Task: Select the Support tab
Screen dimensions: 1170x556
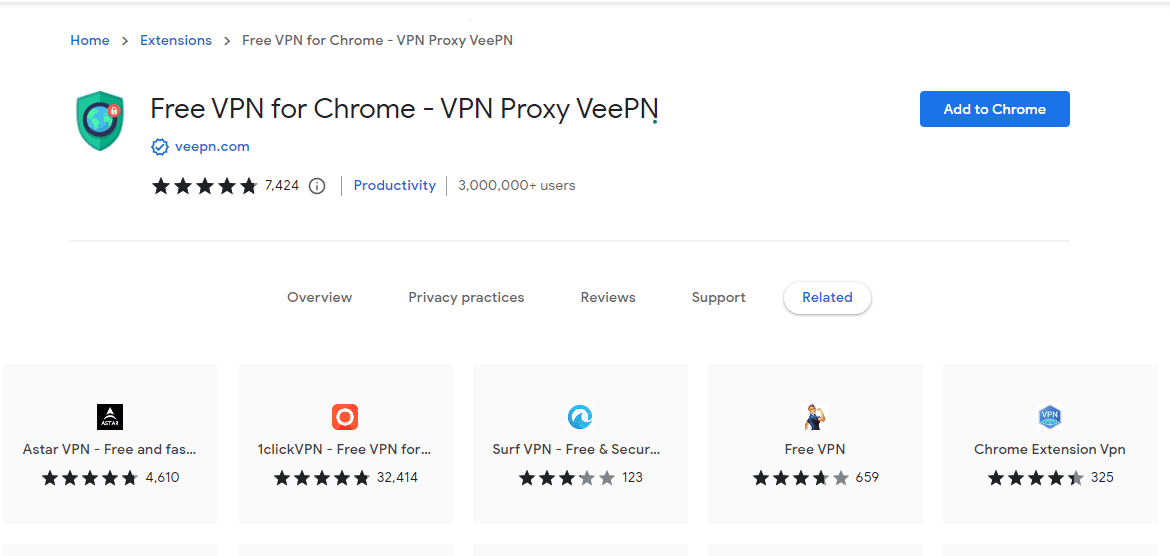Action: 719,297
